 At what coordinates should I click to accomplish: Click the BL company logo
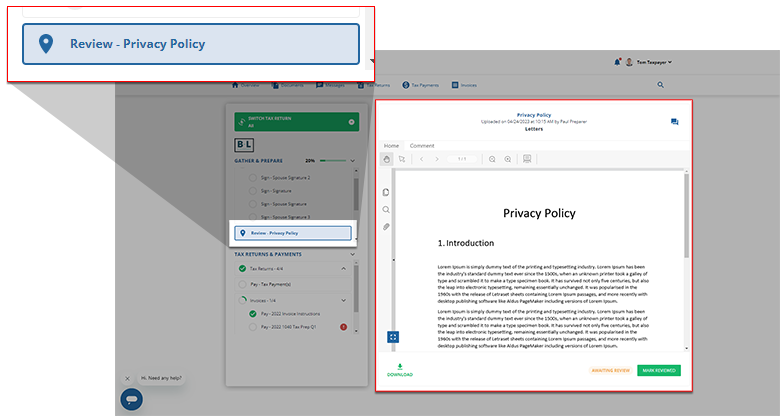point(244,145)
